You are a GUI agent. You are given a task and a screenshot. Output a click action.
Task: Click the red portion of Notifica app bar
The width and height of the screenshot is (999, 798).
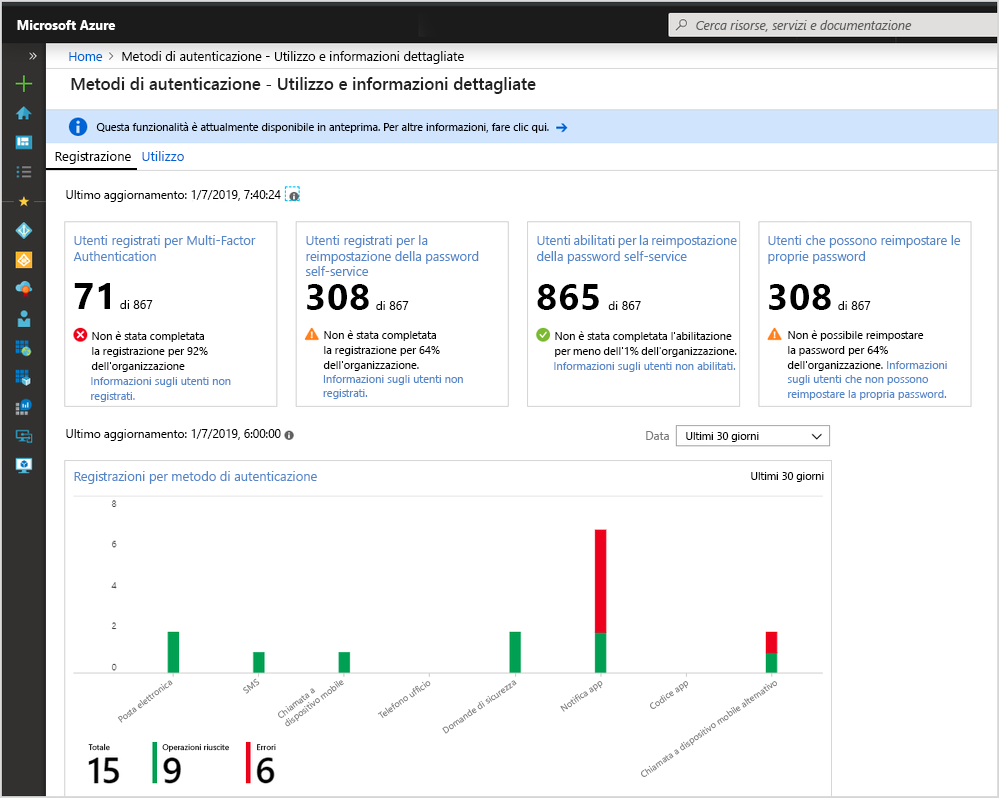click(x=600, y=581)
